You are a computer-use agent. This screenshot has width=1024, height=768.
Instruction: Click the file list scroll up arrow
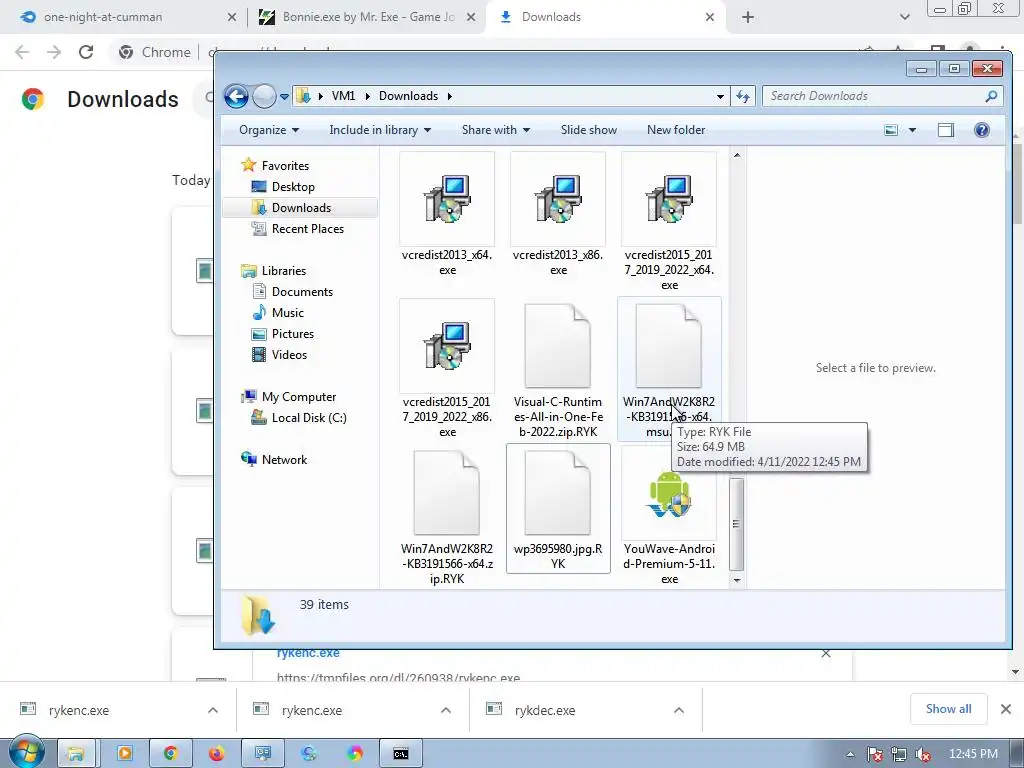[737, 155]
